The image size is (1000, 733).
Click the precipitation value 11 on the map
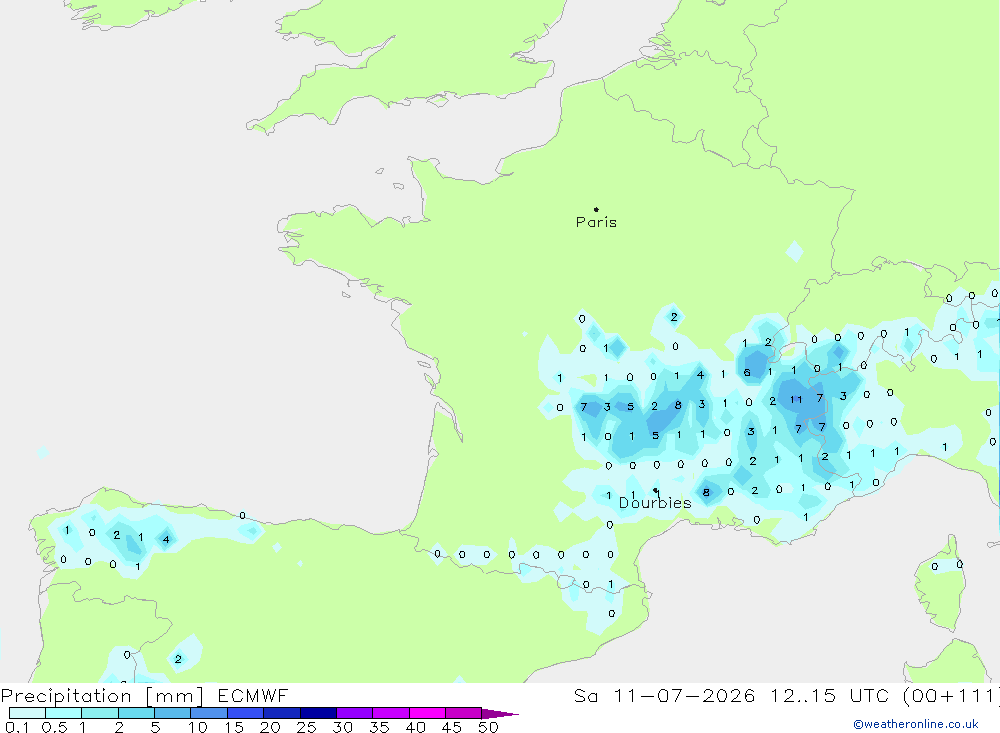point(796,399)
